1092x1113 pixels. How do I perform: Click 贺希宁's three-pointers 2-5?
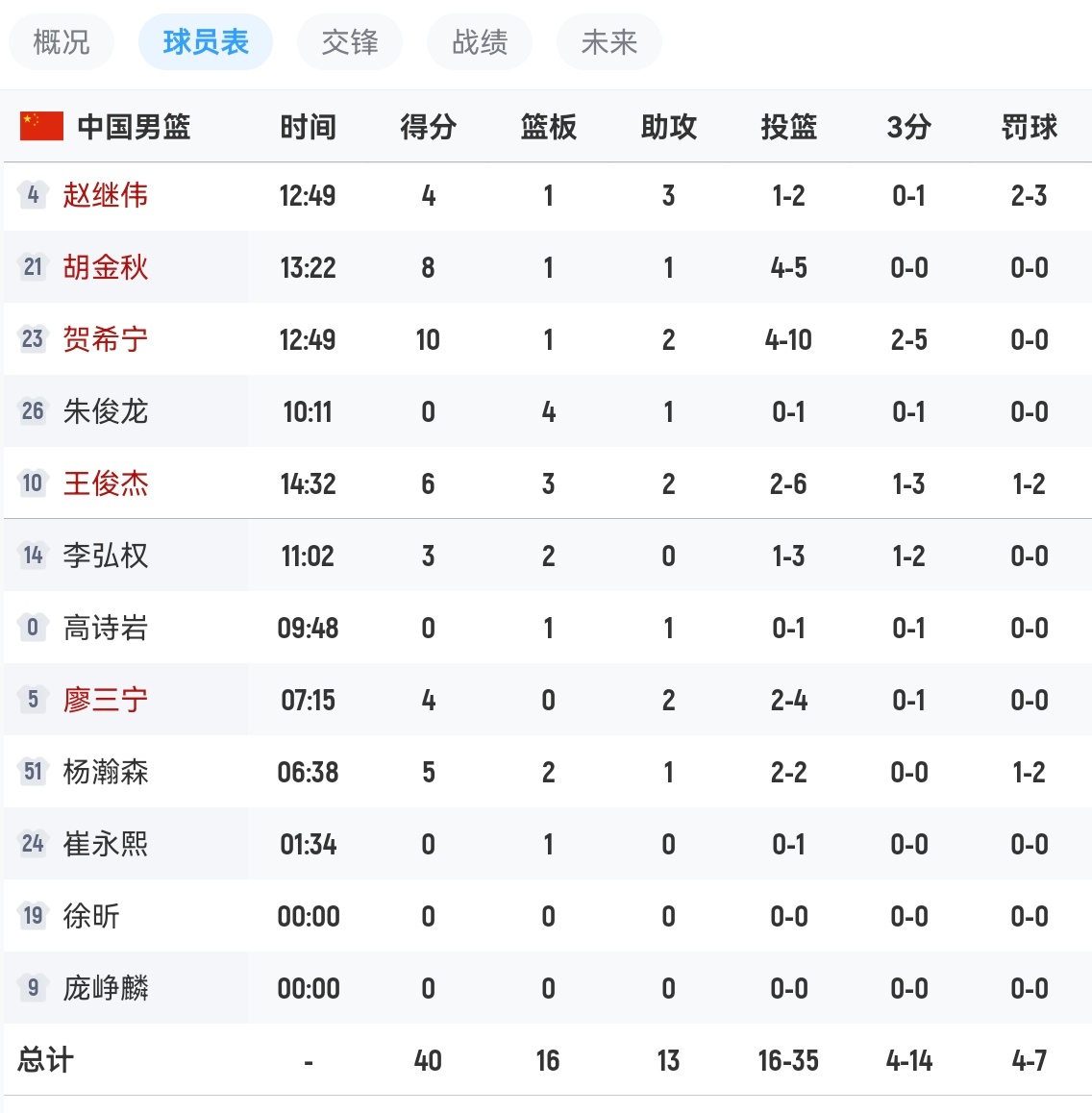(x=908, y=340)
